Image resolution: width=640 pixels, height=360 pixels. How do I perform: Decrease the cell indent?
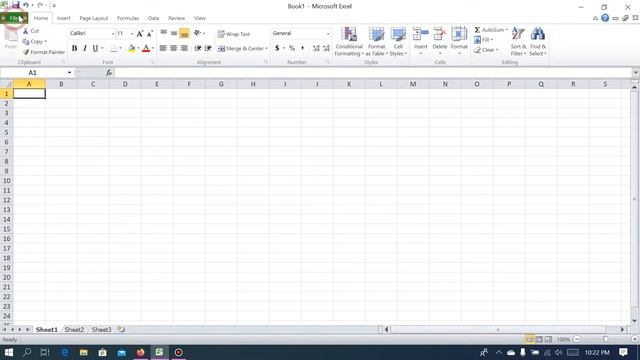point(198,49)
